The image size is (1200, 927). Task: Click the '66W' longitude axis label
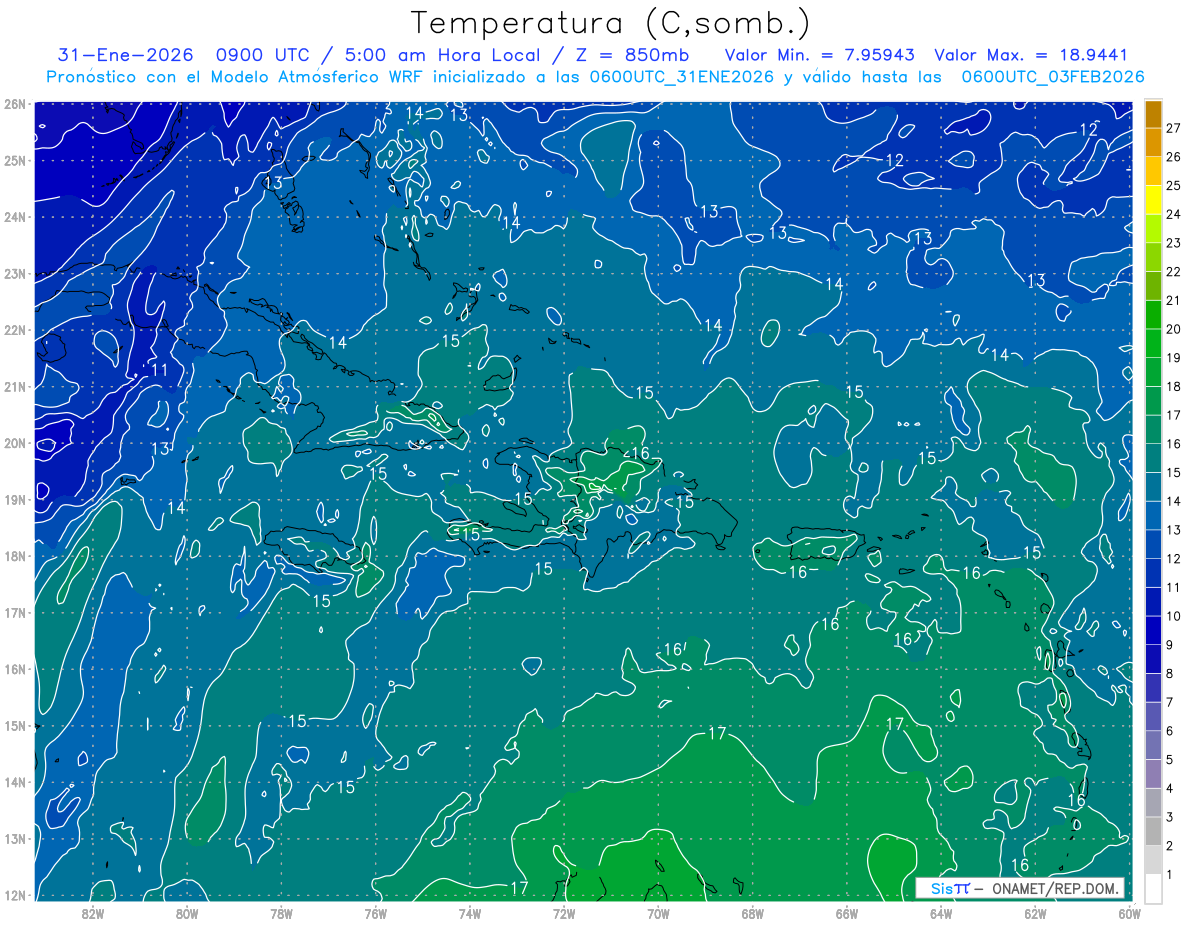coord(846,913)
